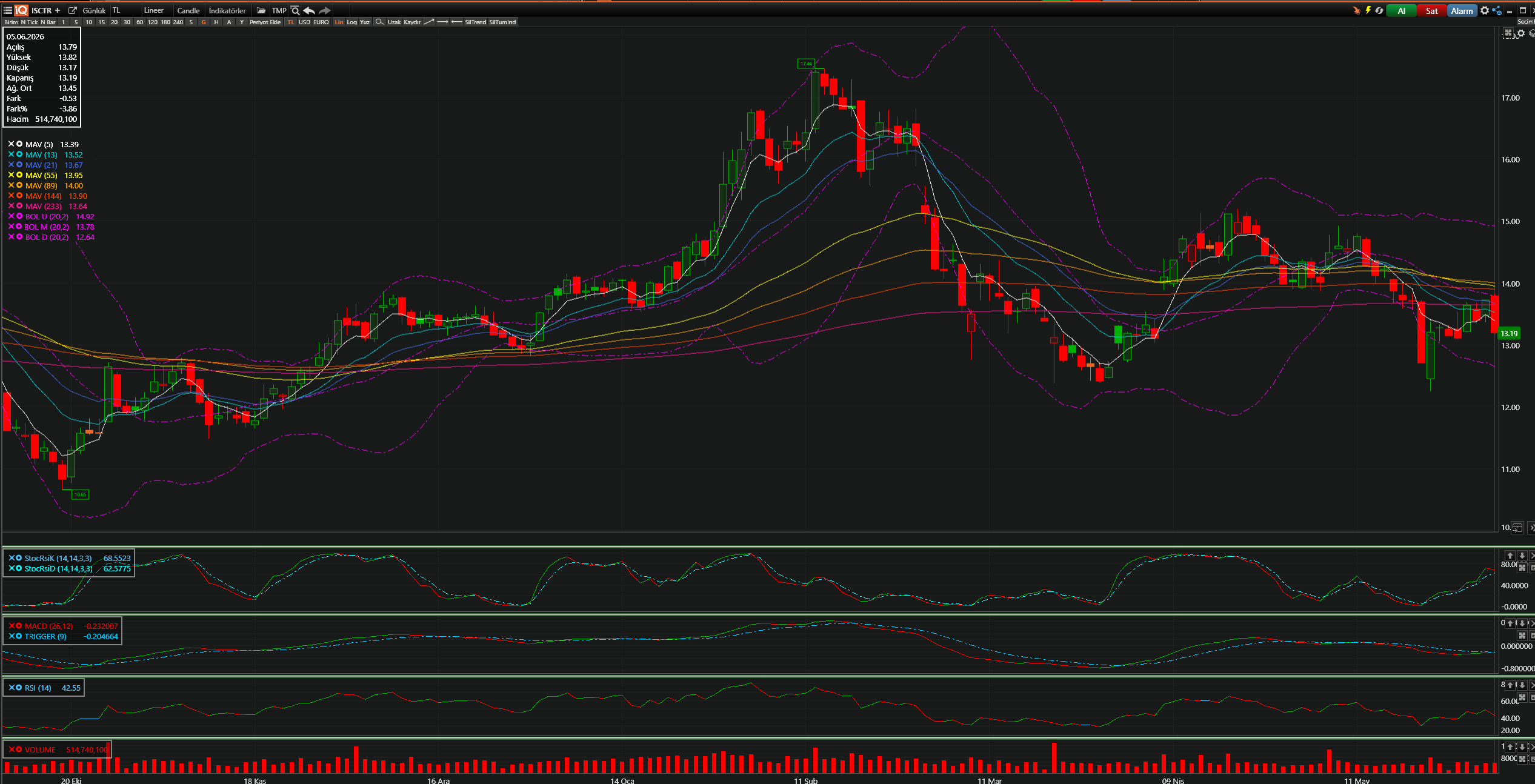Viewport: 1535px width, 784px height.
Task: Click the Hacim 514,740,100 value
Action: click(56, 119)
